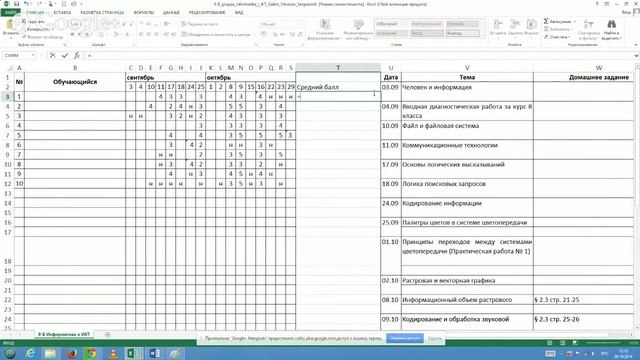The image size is (640, 360).
Task: Click the Скрыть link in notification
Action: (x=435, y=338)
